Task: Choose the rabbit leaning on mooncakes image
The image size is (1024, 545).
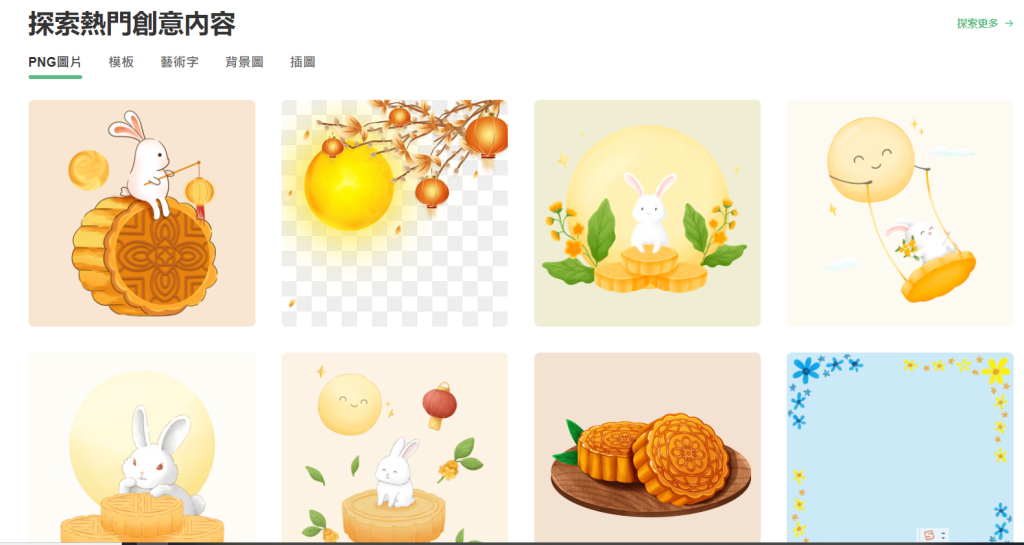Action: [142, 447]
